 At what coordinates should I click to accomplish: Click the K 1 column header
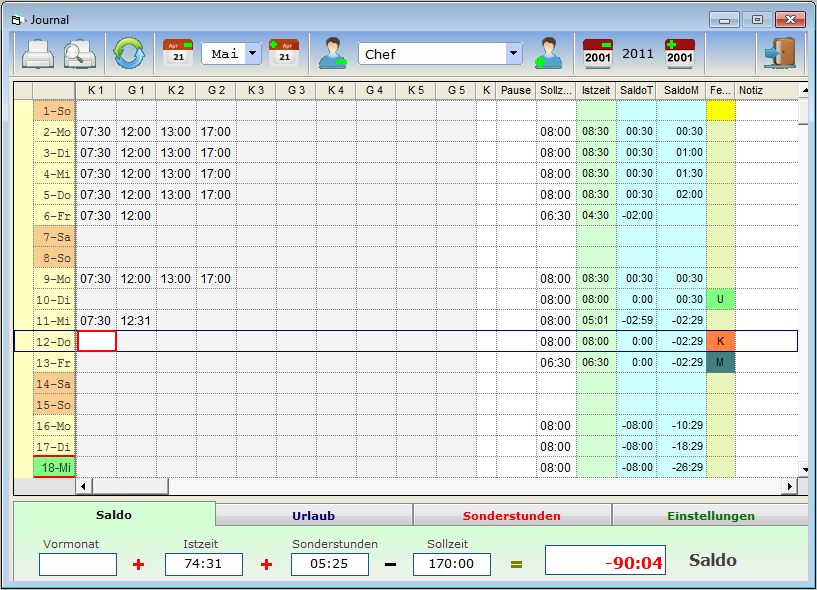tap(96, 90)
